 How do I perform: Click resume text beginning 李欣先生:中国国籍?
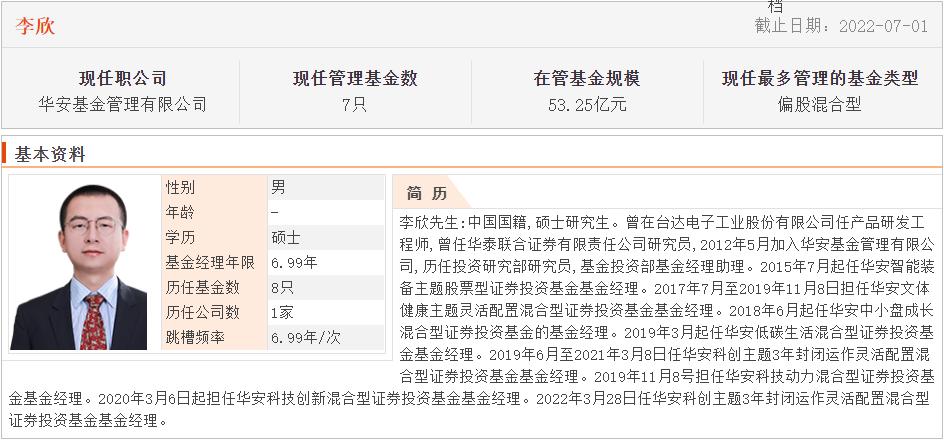tap(661, 222)
